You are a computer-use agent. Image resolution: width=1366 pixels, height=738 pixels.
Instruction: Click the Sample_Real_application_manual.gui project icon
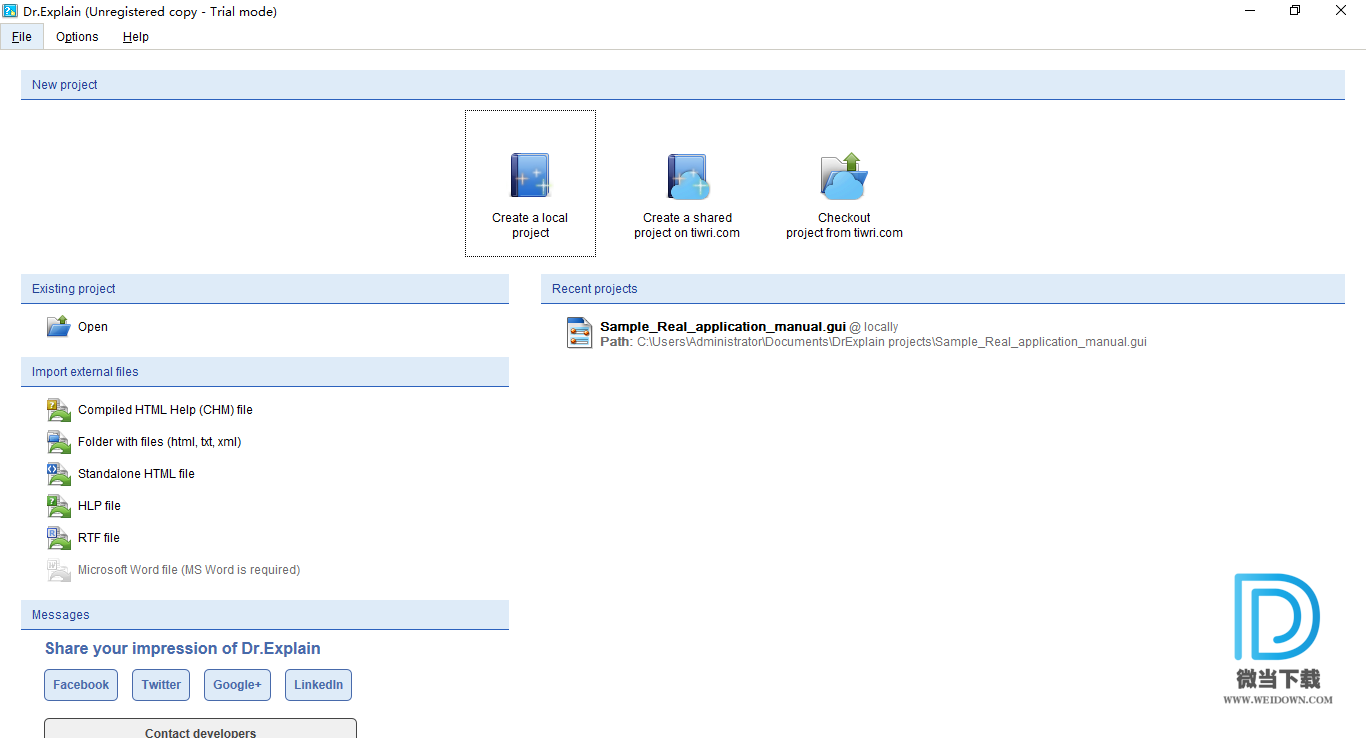pos(579,332)
